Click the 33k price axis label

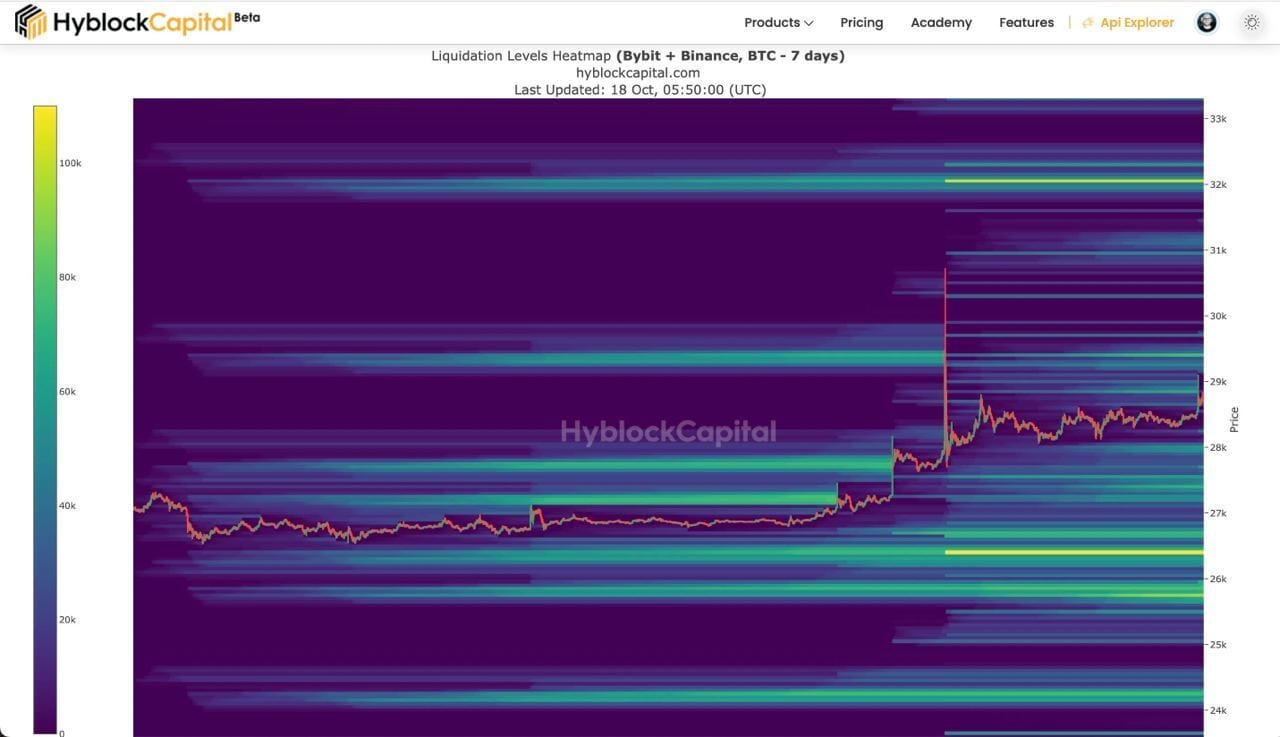tap(1218, 119)
